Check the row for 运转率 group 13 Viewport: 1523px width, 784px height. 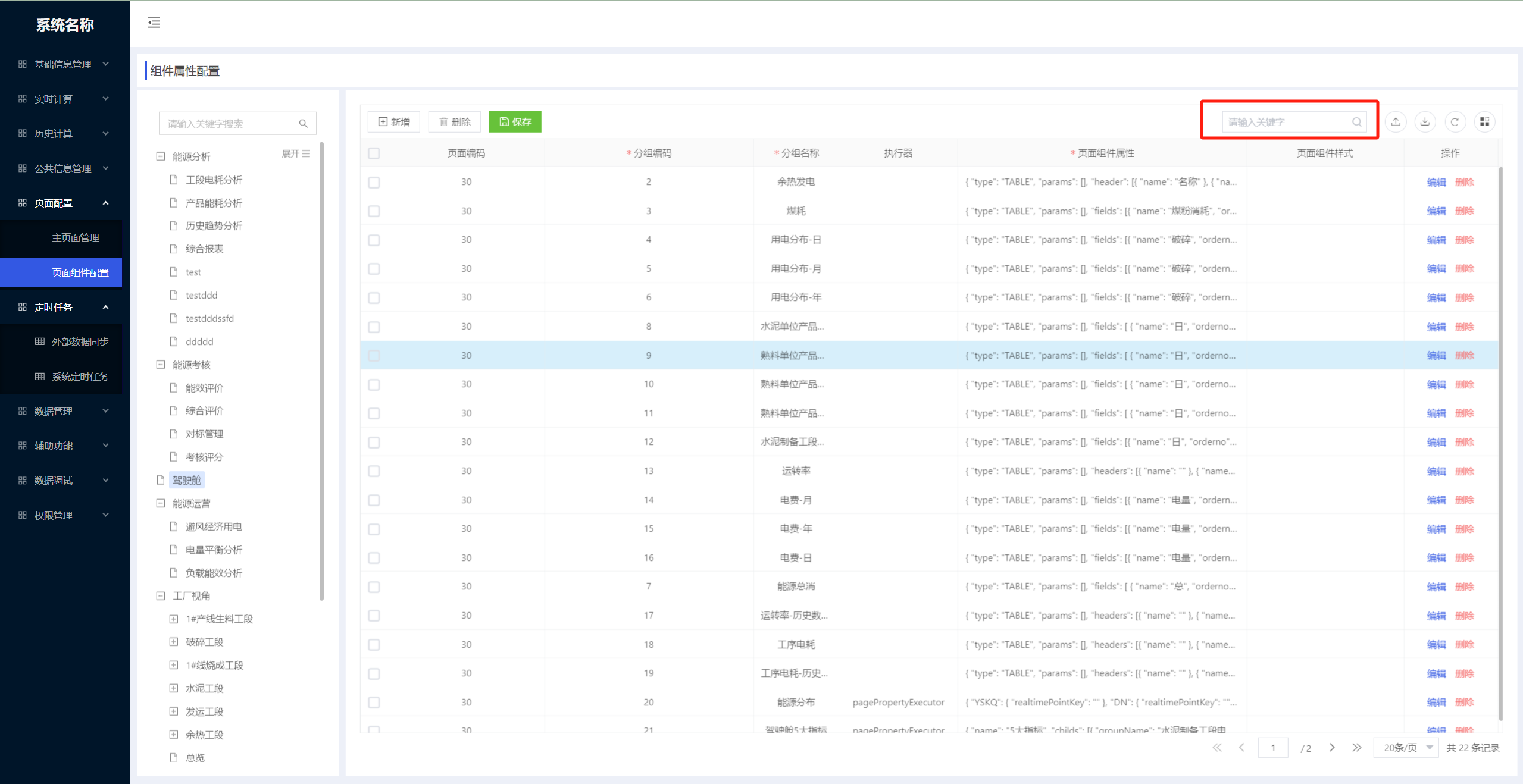[x=374, y=471]
